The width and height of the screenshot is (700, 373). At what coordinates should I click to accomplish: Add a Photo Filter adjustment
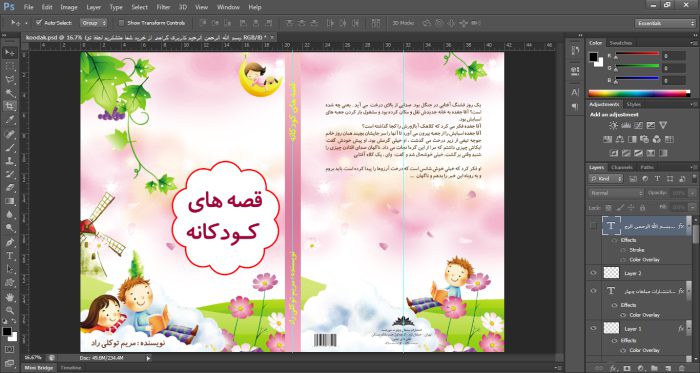(644, 140)
